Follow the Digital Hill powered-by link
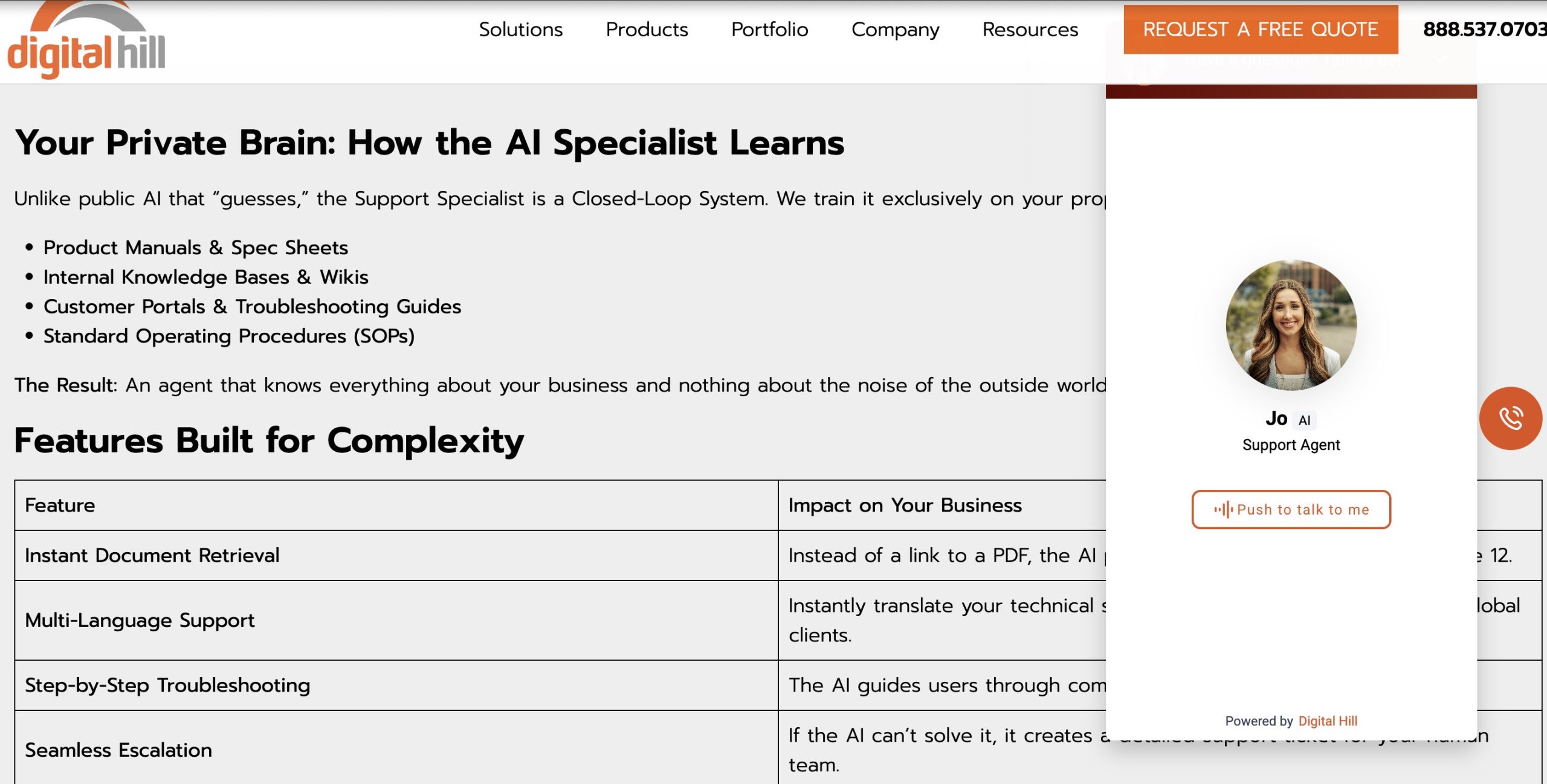Viewport: 1547px width, 784px height. pos(1328,721)
